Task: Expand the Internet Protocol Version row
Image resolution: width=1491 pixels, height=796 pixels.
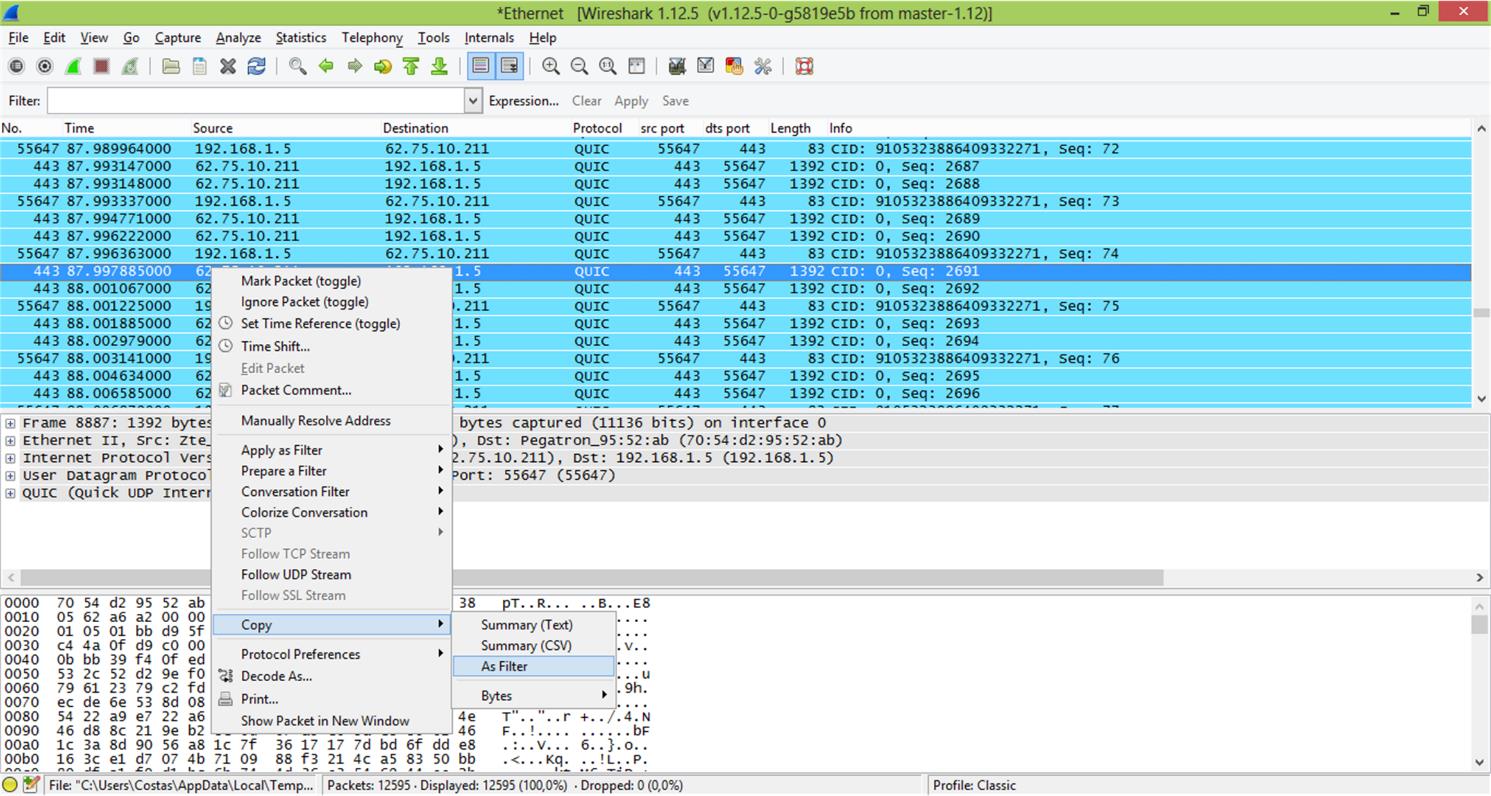Action: [10, 458]
